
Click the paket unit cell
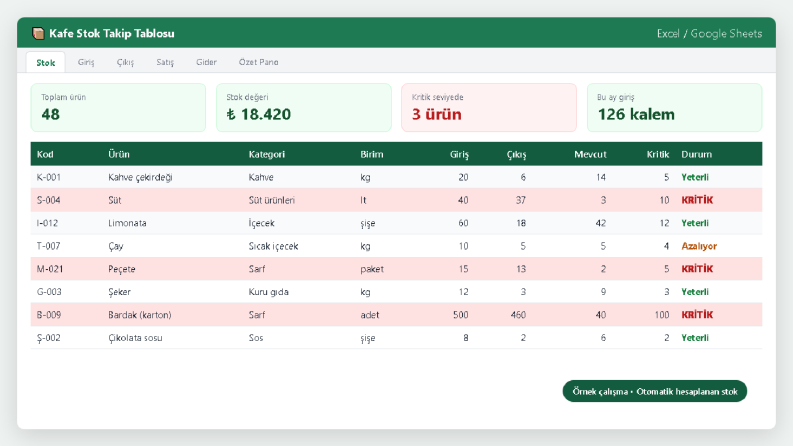click(x=372, y=269)
